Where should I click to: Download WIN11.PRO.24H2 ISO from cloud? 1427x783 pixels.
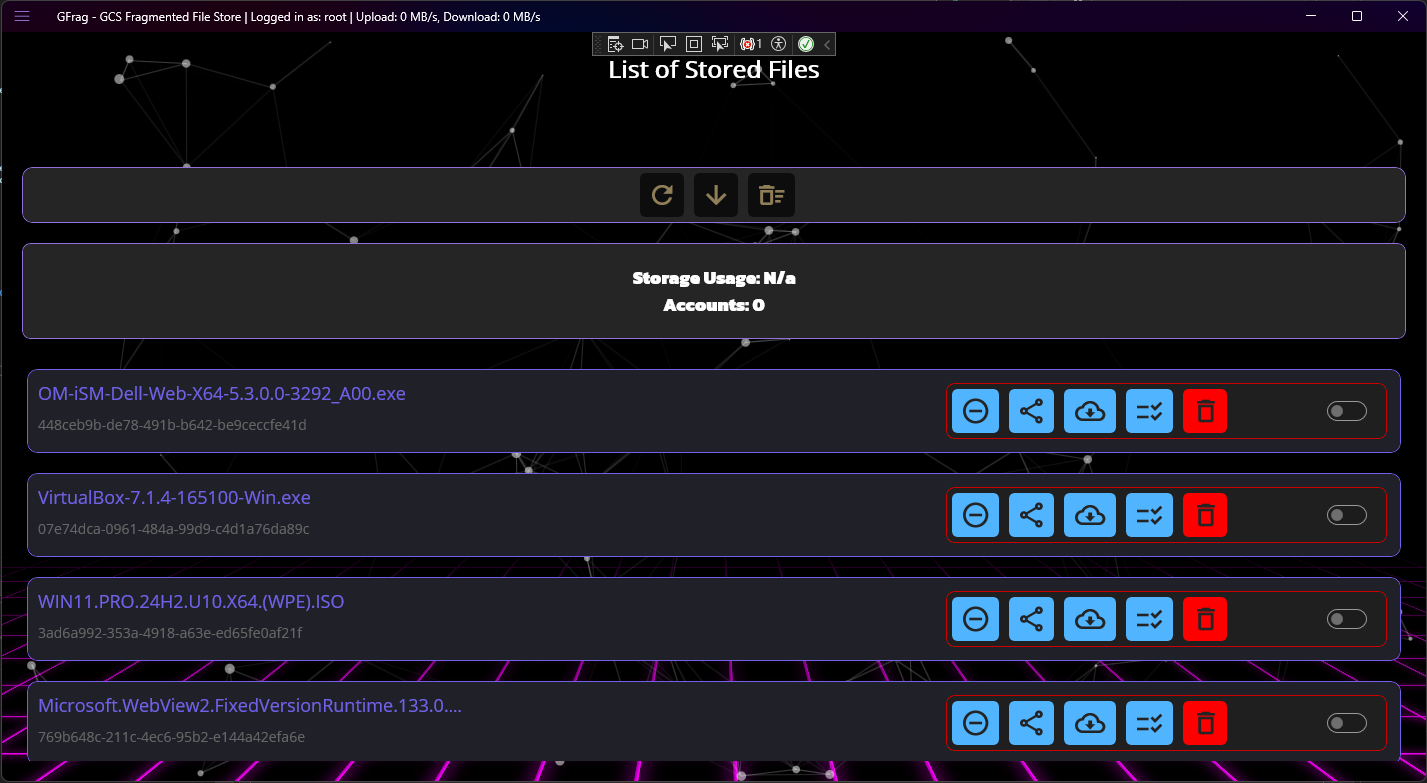pyautogui.click(x=1090, y=619)
